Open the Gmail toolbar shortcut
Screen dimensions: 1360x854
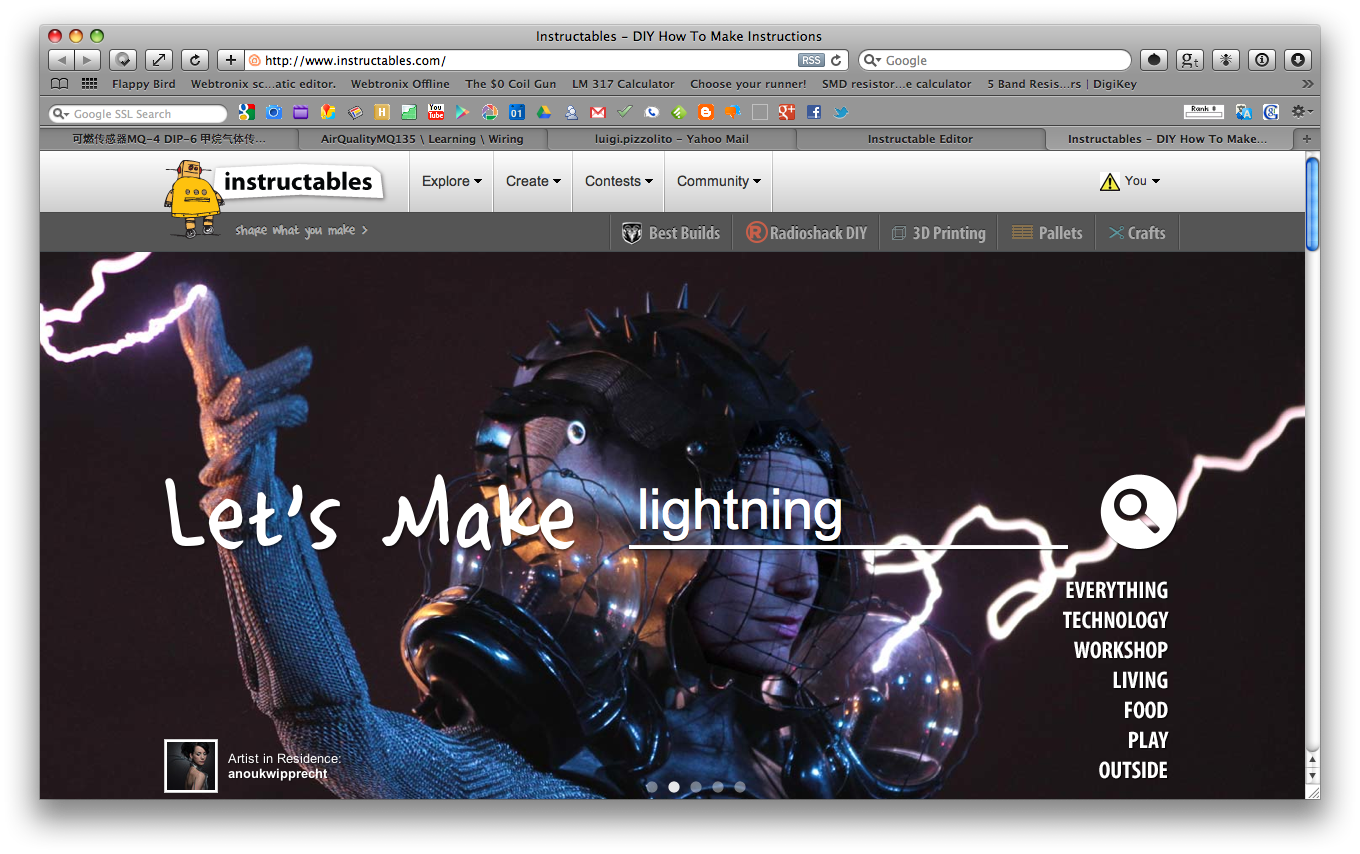(598, 112)
